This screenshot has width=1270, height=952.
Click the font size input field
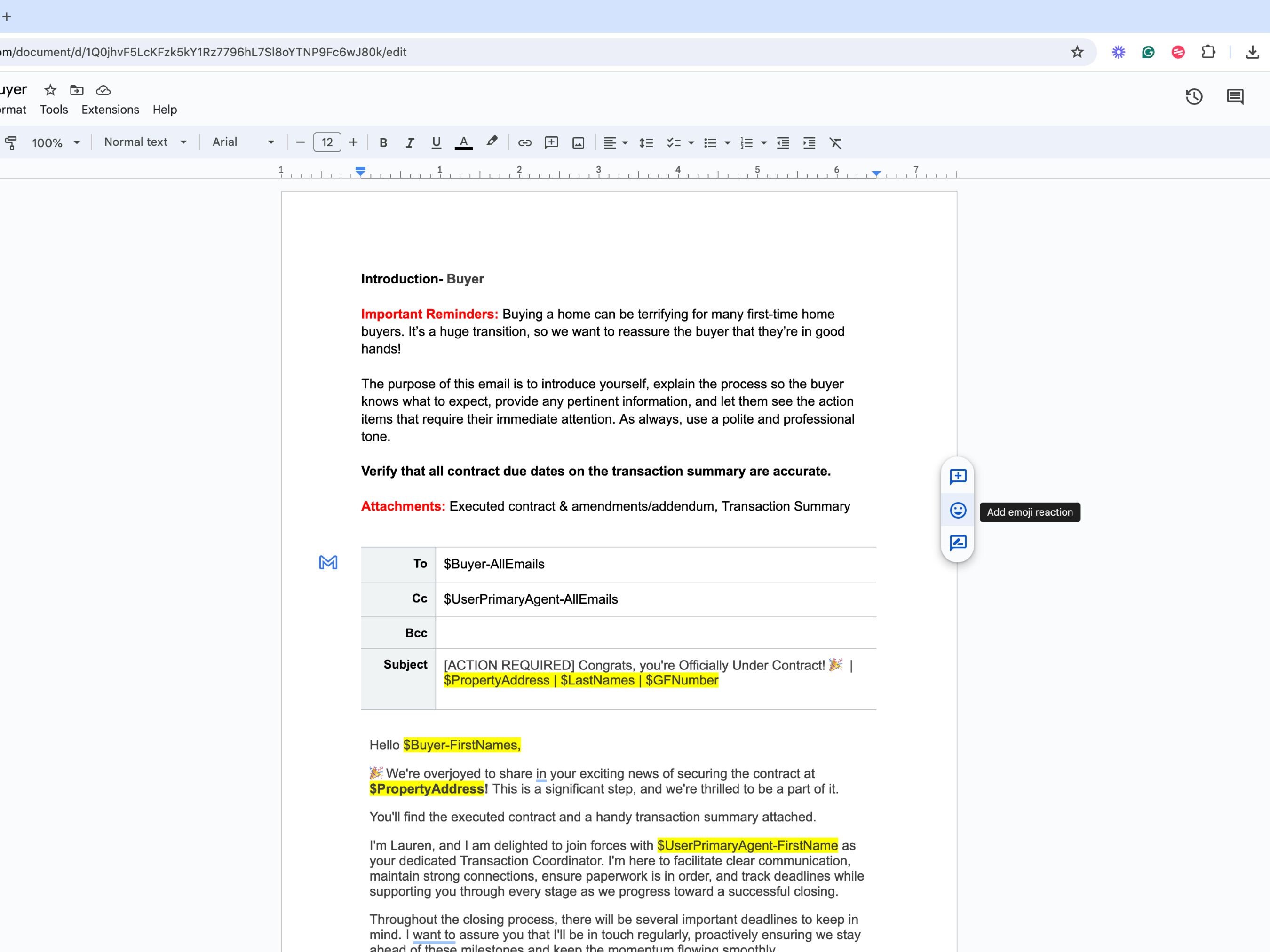327,142
